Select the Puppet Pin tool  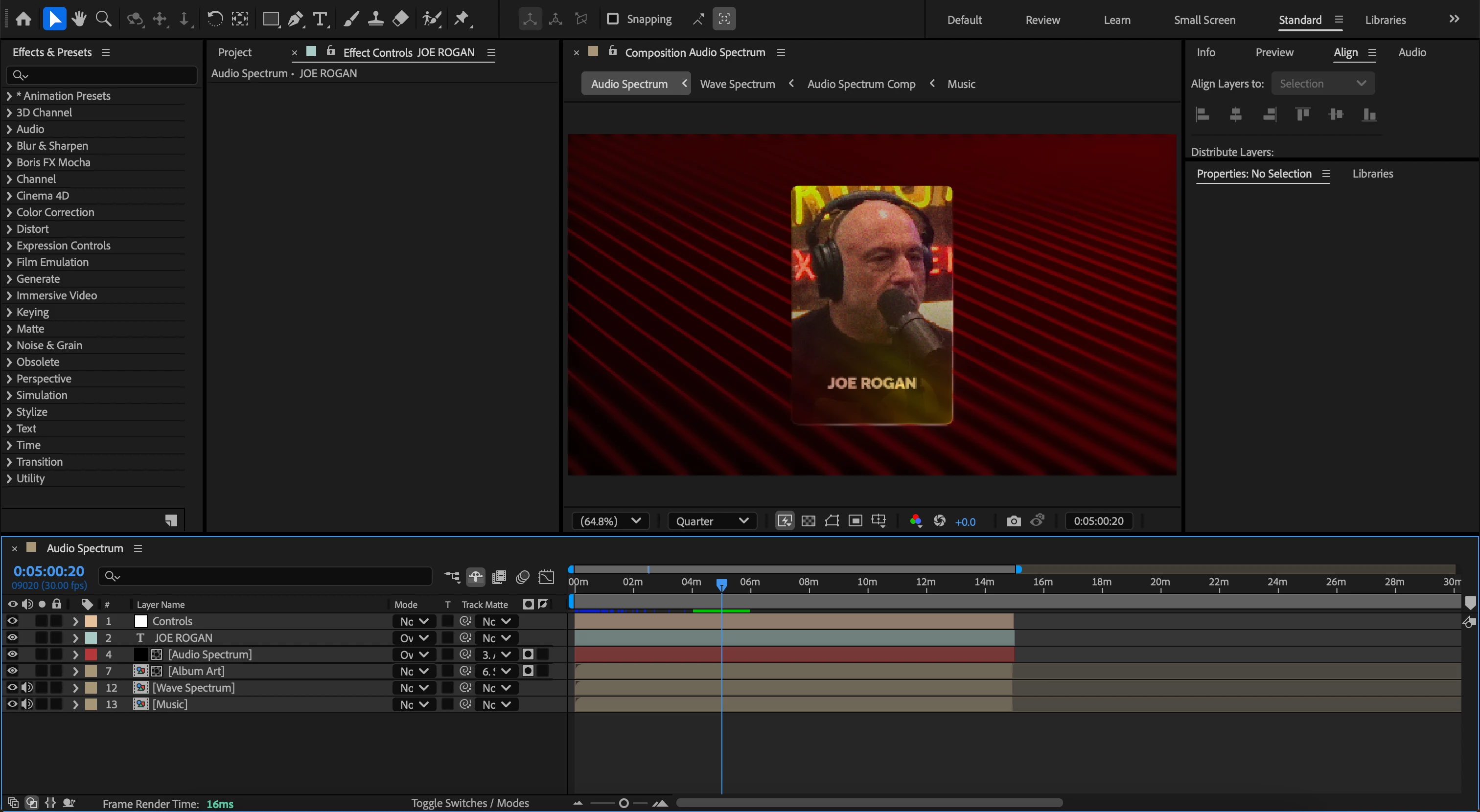(x=462, y=20)
